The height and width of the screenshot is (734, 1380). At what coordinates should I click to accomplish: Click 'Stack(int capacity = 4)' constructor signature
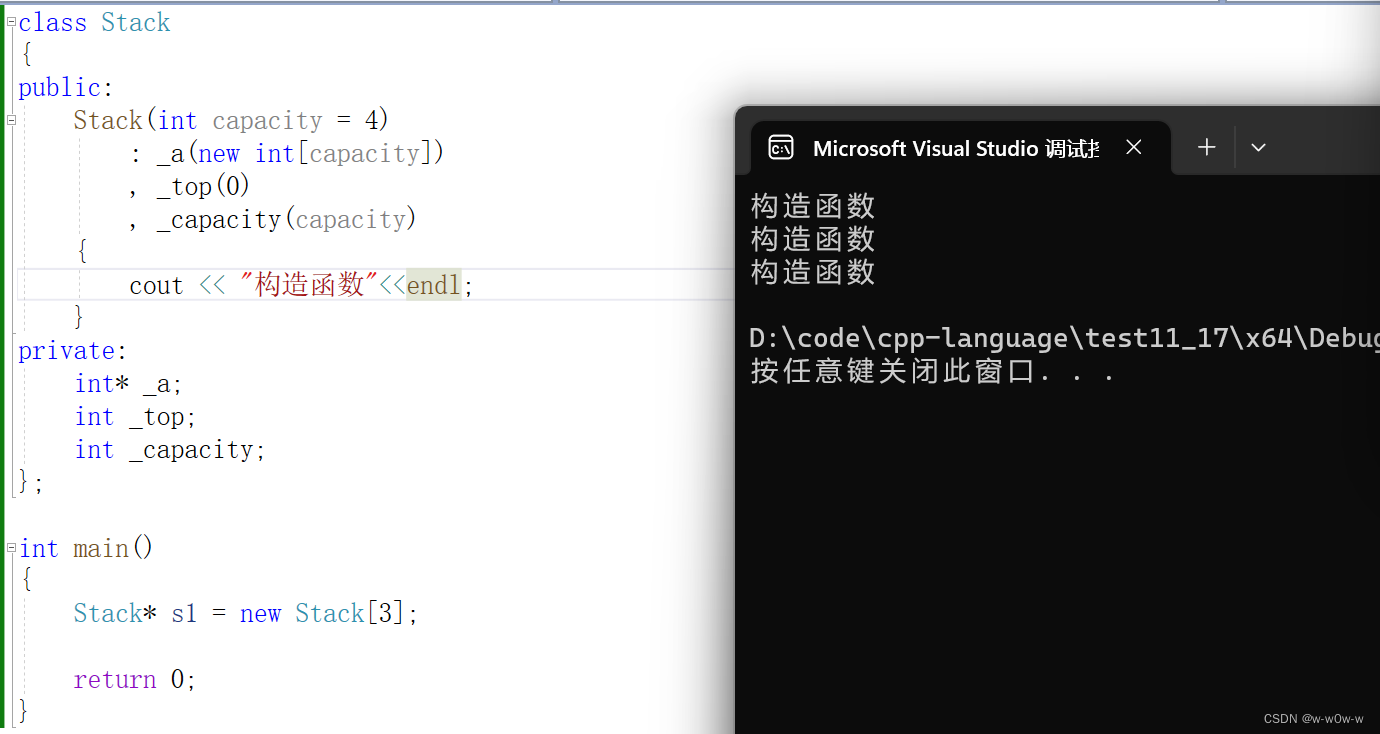click(x=231, y=121)
